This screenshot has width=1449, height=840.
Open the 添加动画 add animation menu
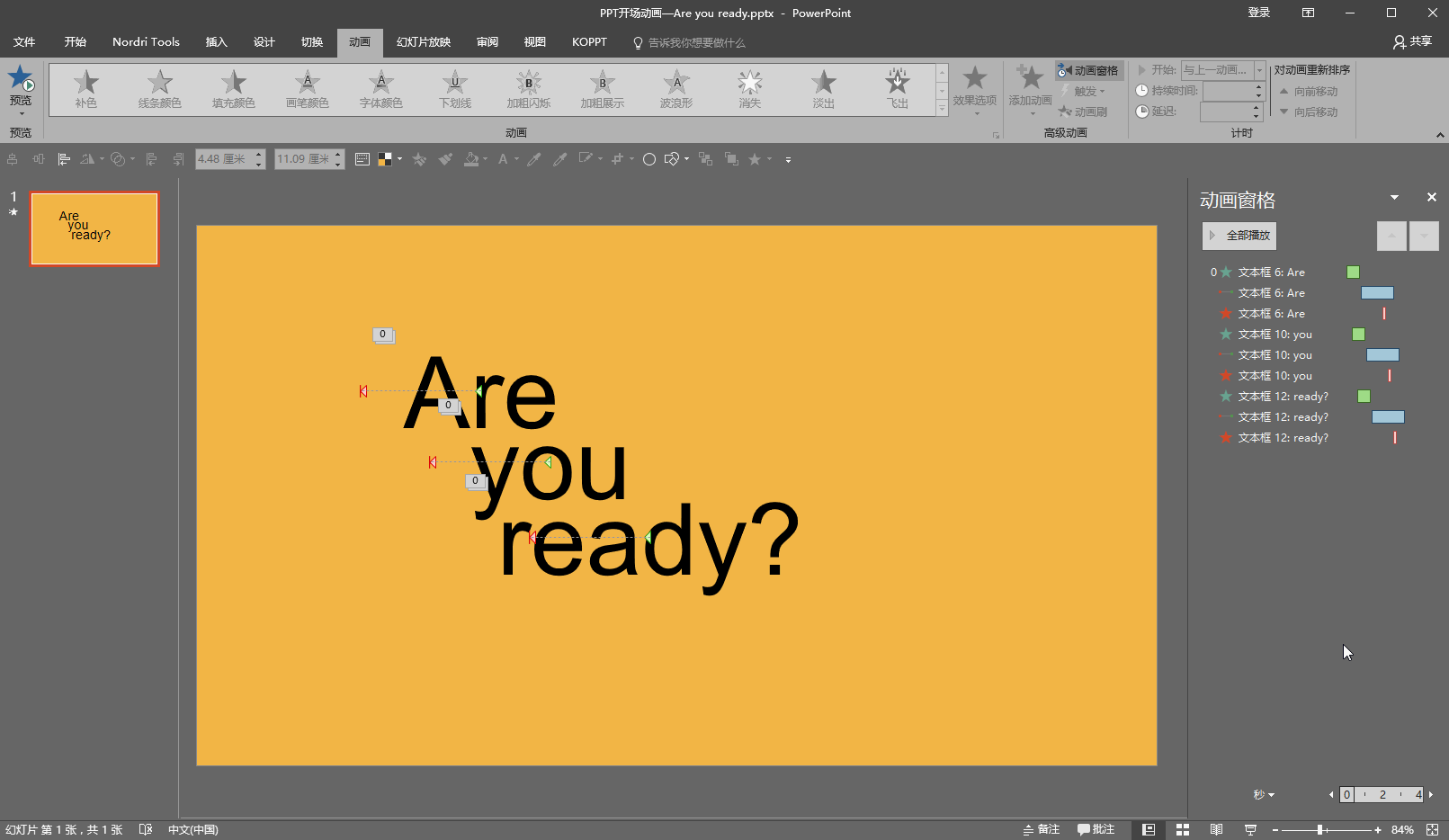point(1031,90)
